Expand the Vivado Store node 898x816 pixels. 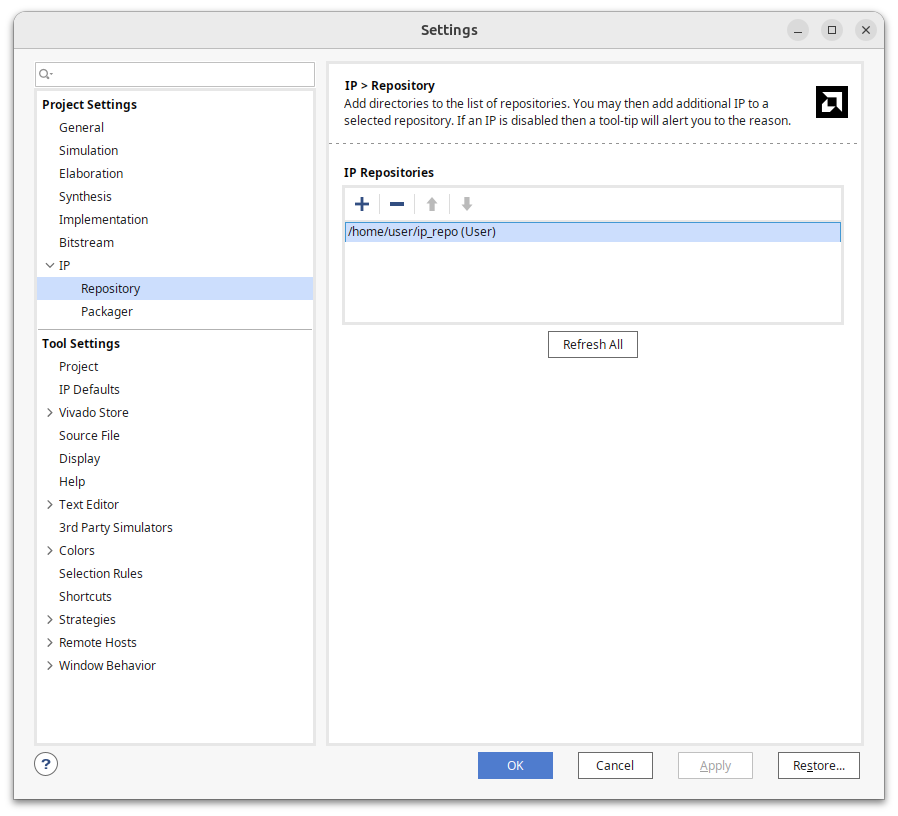point(50,412)
